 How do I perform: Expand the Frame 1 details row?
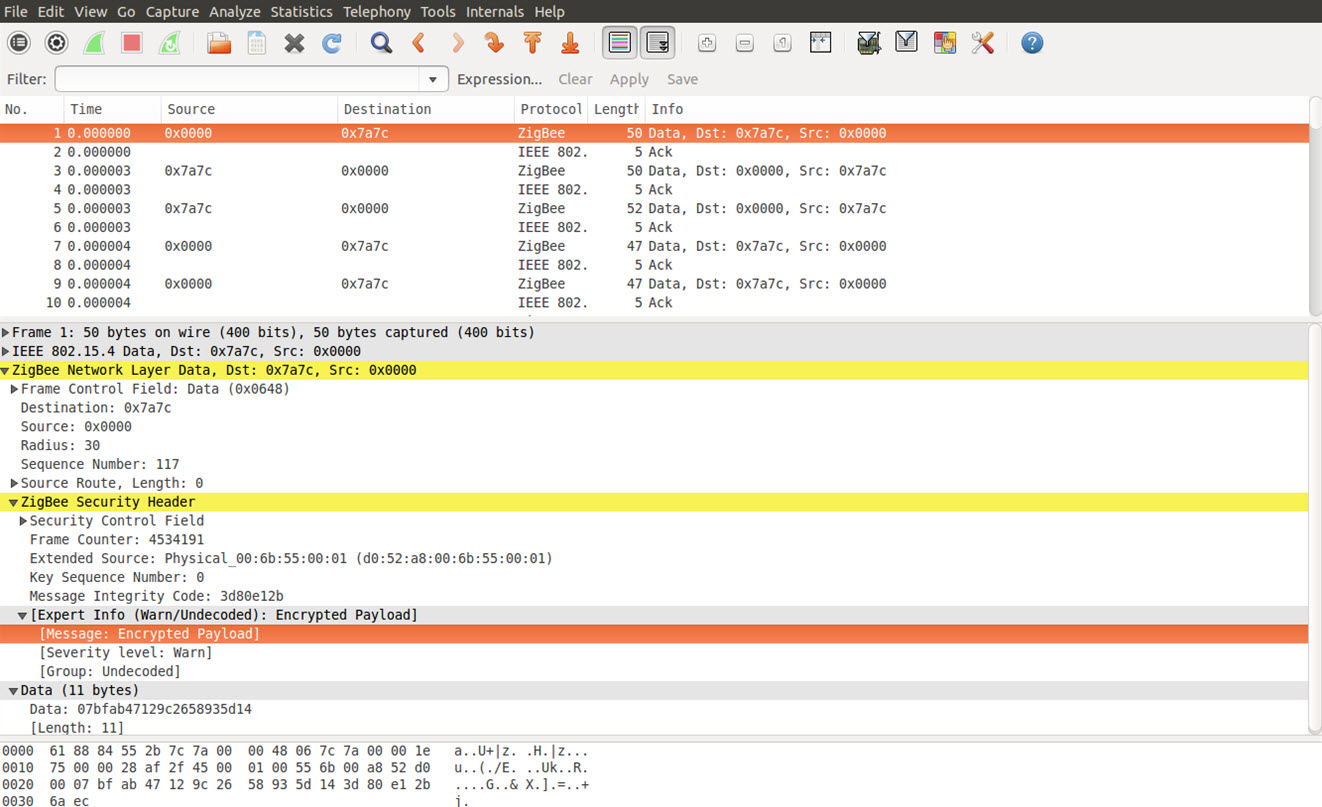(6, 332)
